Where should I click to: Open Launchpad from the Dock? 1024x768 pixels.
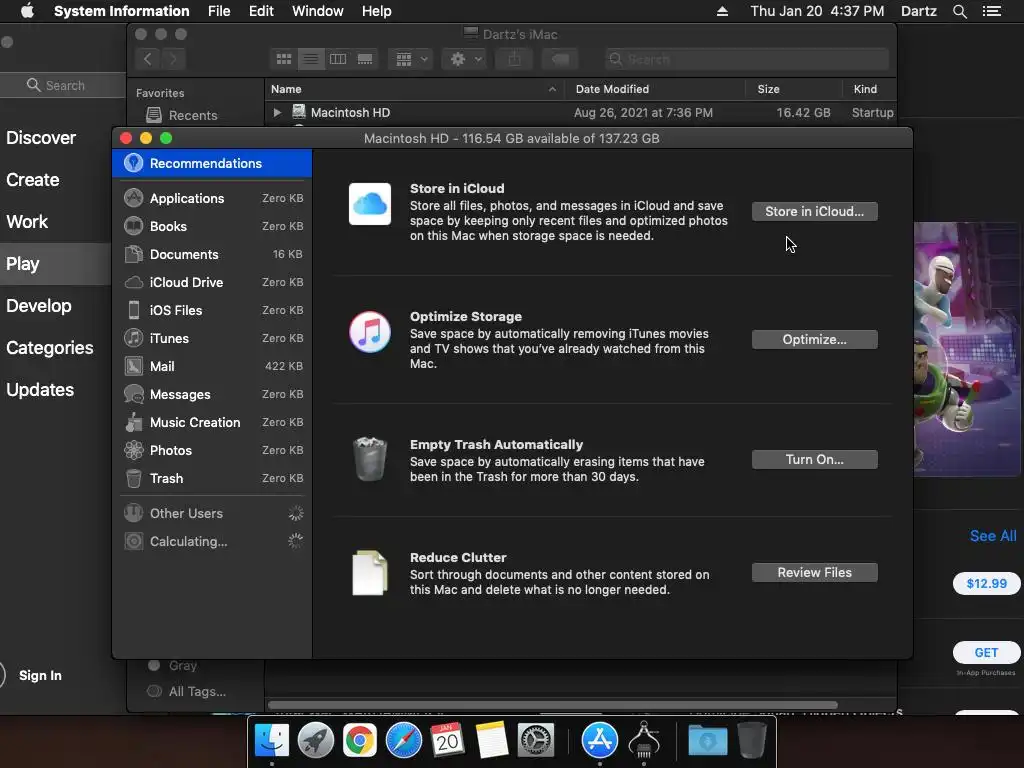click(316, 741)
